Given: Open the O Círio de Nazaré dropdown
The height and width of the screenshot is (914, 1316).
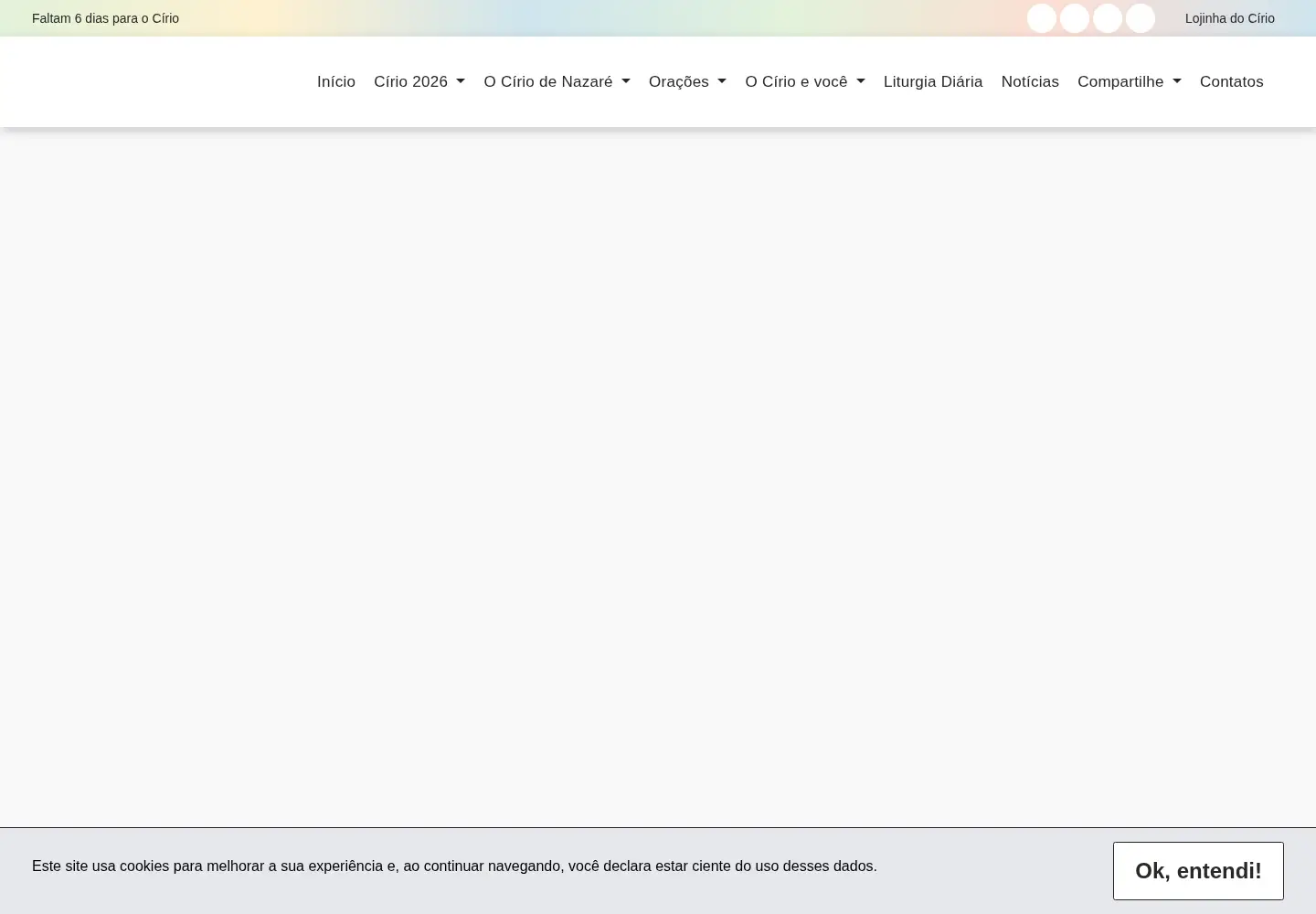Looking at the screenshot, I should [557, 81].
